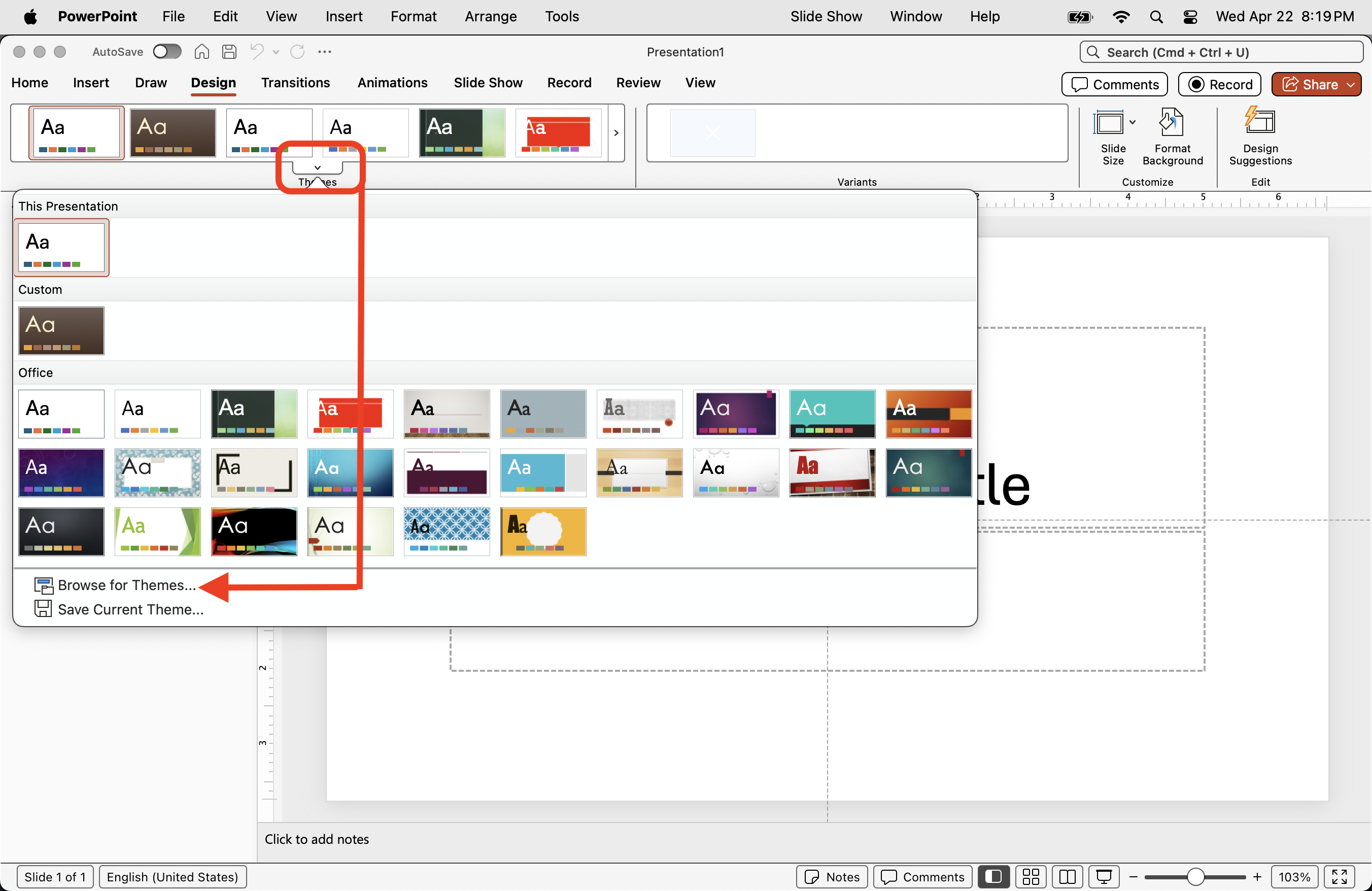
Task: Pick the dark maroon theme thumbnail
Action: point(447,472)
